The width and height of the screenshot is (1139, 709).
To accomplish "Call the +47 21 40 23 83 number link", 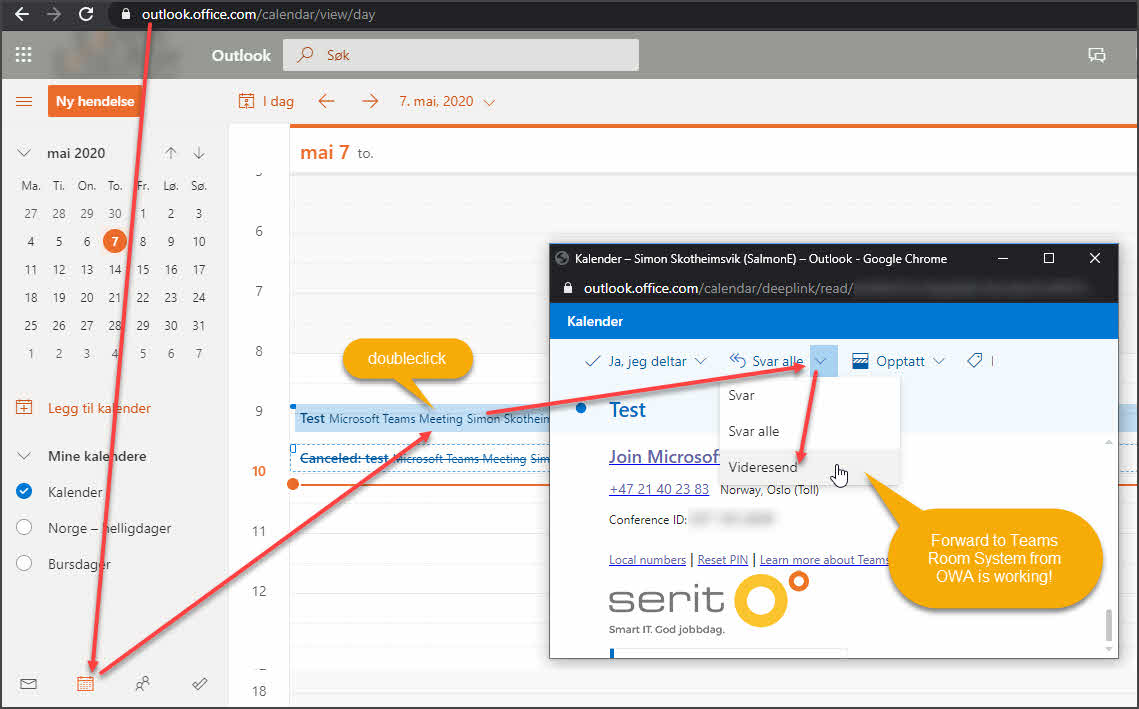I will [x=659, y=489].
